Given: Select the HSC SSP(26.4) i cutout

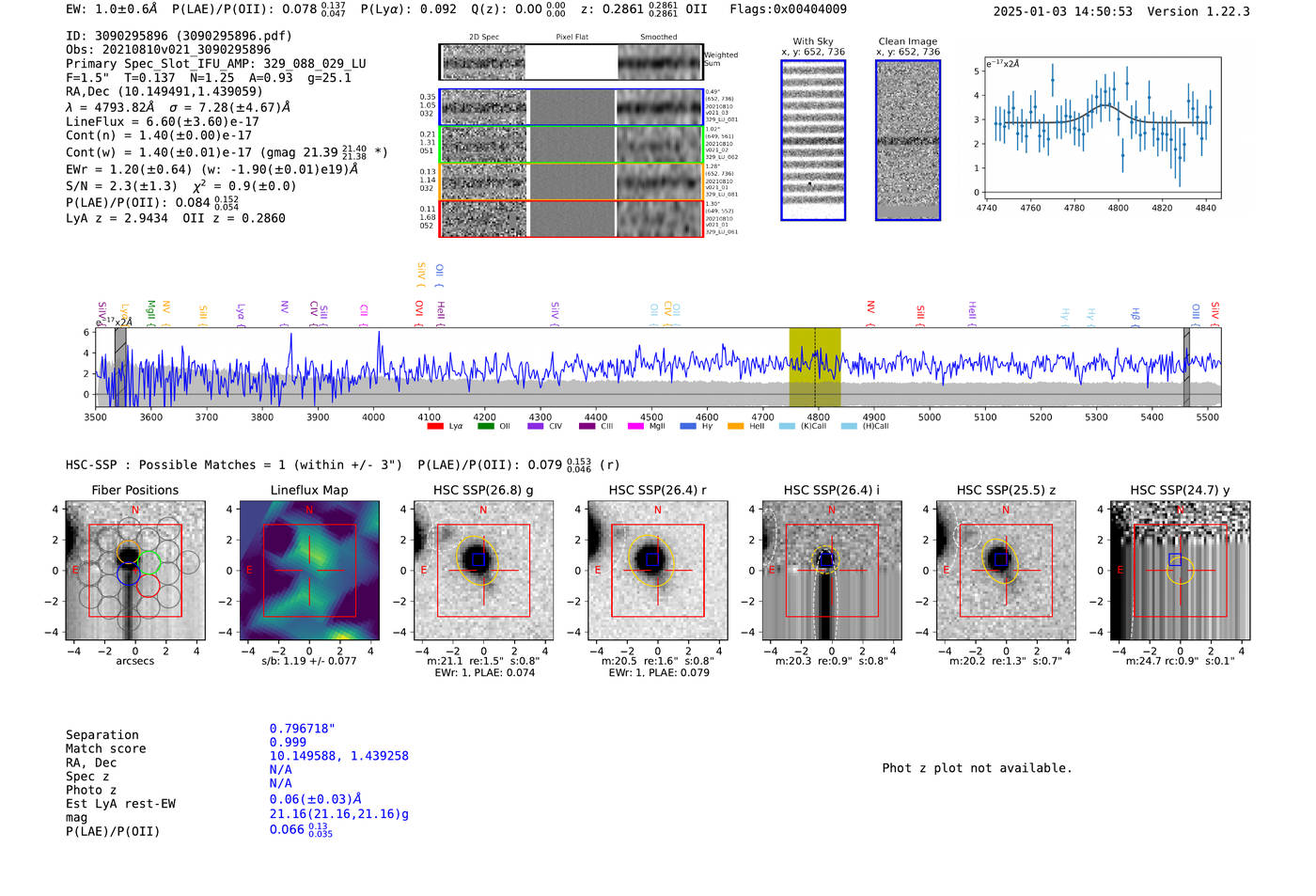Looking at the screenshot, I should click(831, 571).
